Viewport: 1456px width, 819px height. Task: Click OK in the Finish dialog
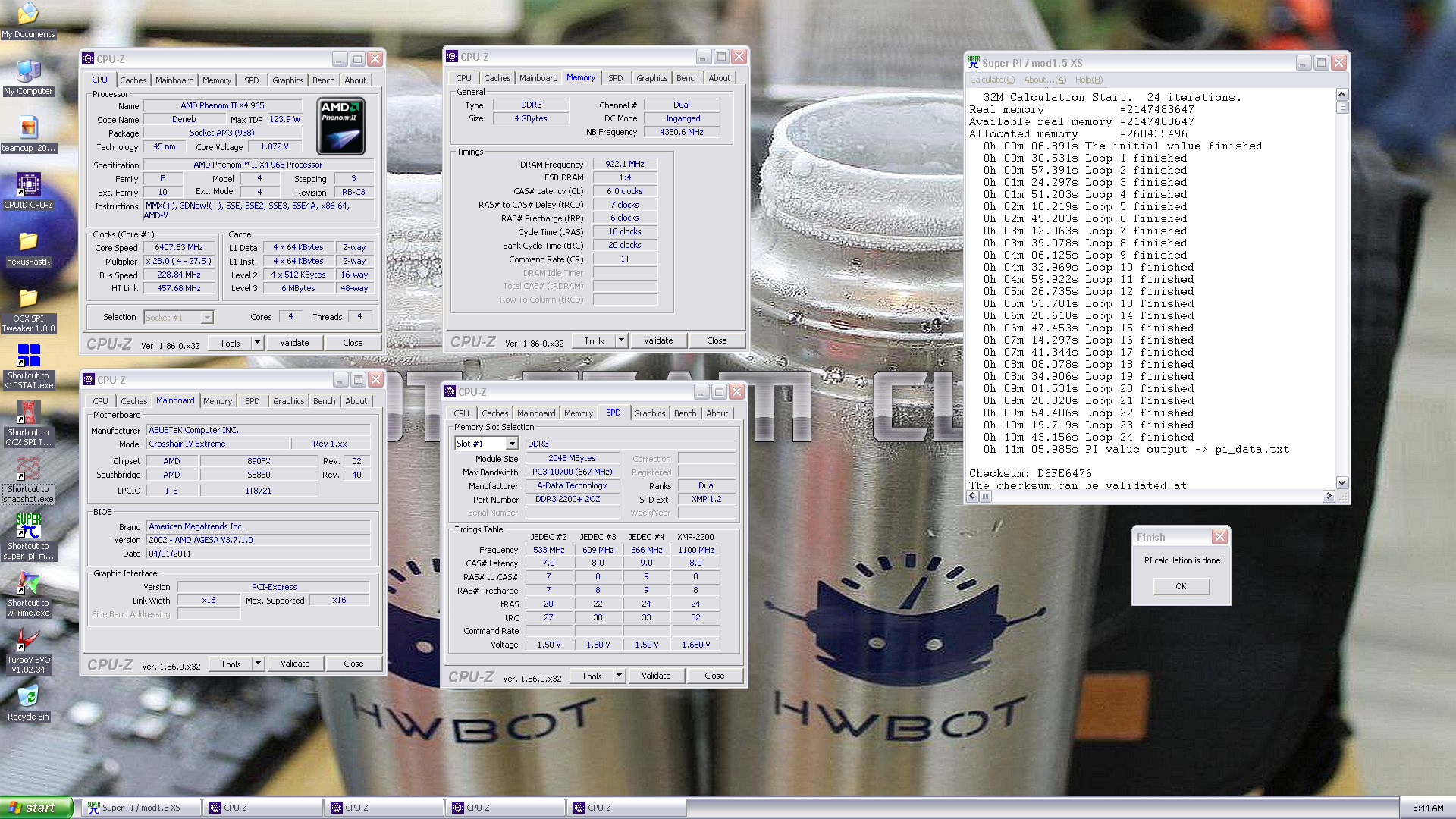point(1181,586)
